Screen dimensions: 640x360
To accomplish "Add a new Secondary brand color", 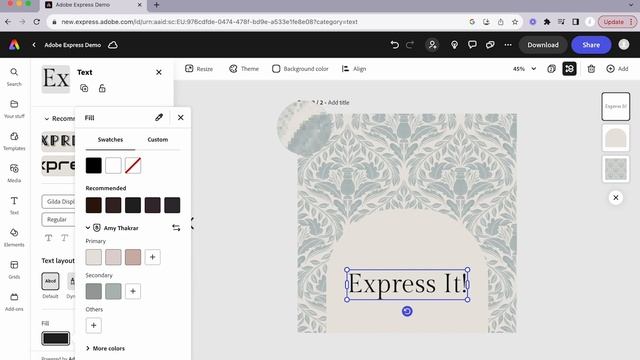I will pyautogui.click(x=133, y=291).
